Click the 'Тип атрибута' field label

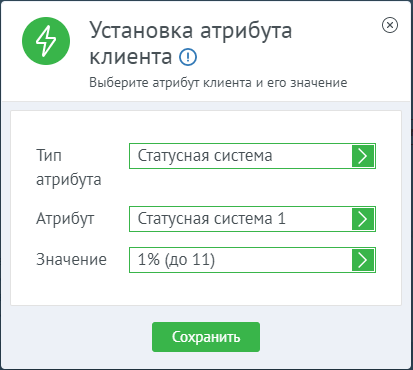click(69, 168)
